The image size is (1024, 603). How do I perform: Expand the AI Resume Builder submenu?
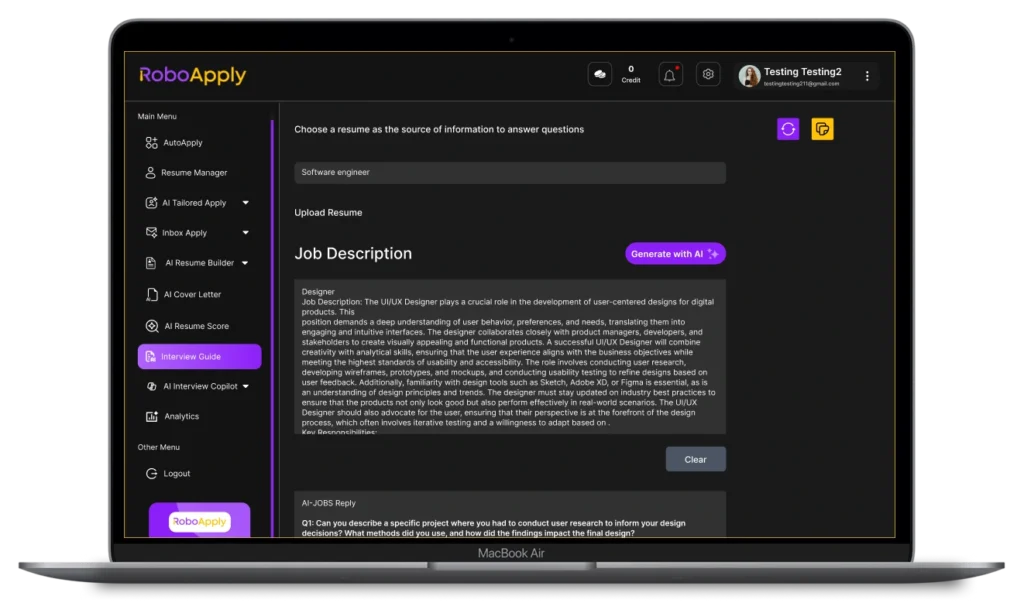(246, 263)
